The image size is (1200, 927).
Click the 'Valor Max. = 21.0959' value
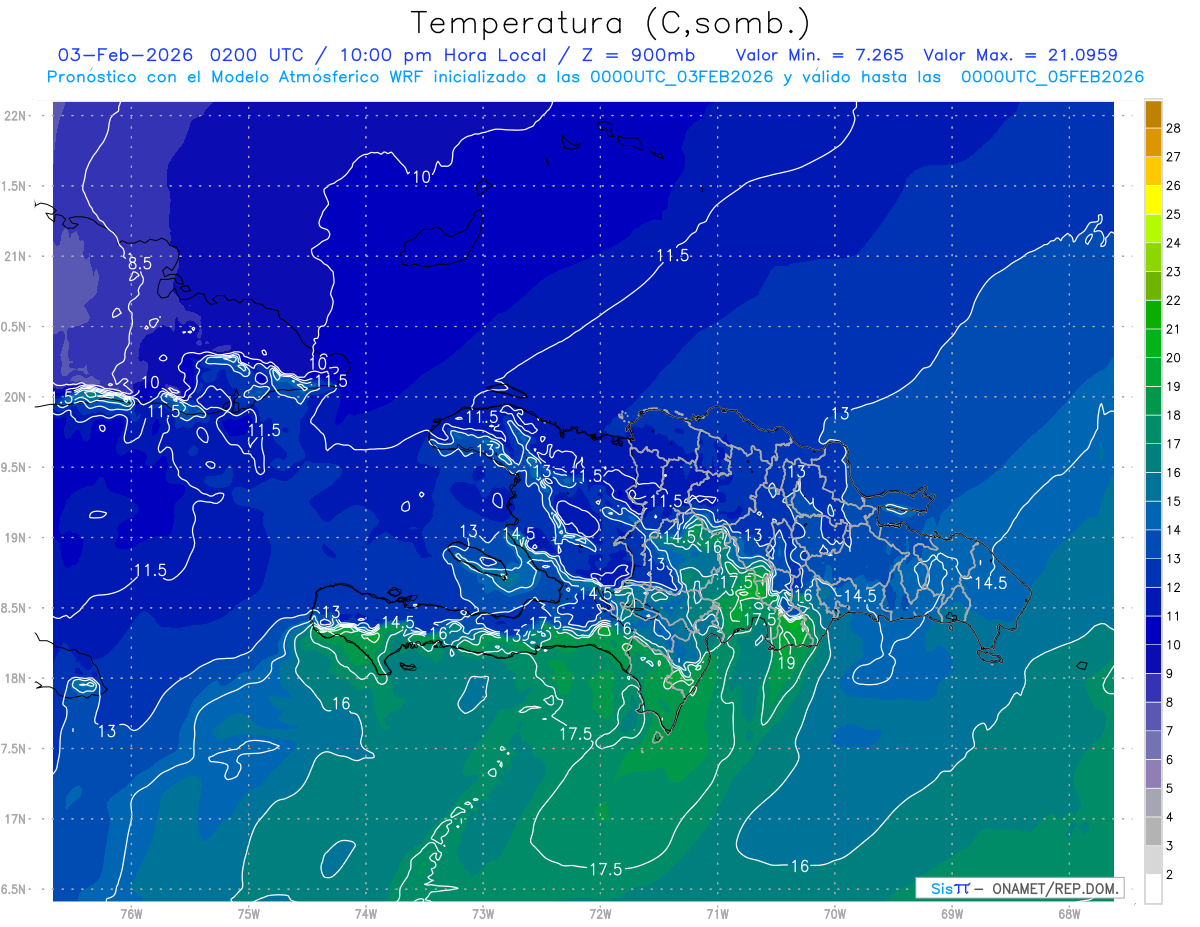(1020, 55)
